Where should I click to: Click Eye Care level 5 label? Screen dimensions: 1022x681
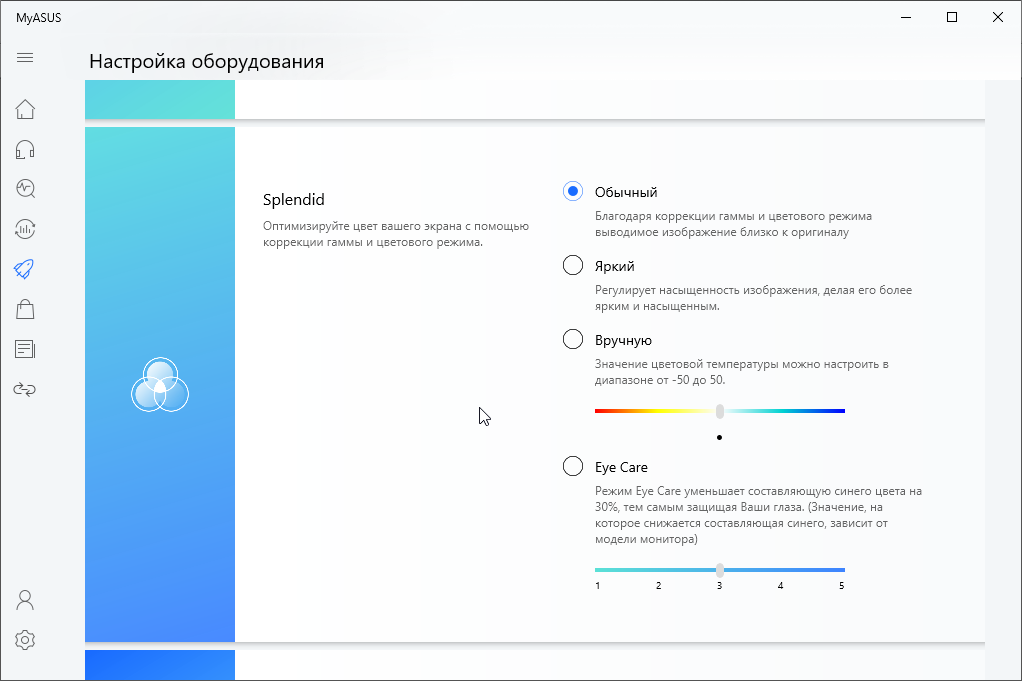point(841,586)
